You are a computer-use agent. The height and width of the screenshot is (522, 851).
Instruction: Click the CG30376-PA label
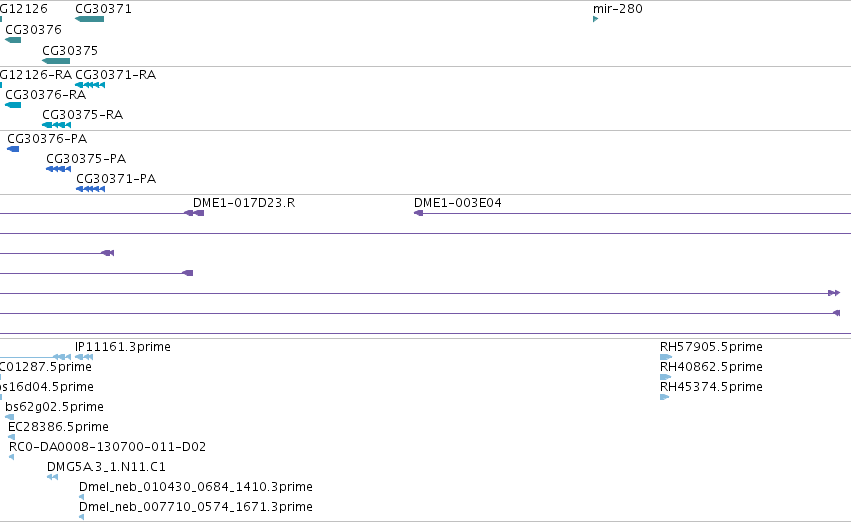click(47, 138)
